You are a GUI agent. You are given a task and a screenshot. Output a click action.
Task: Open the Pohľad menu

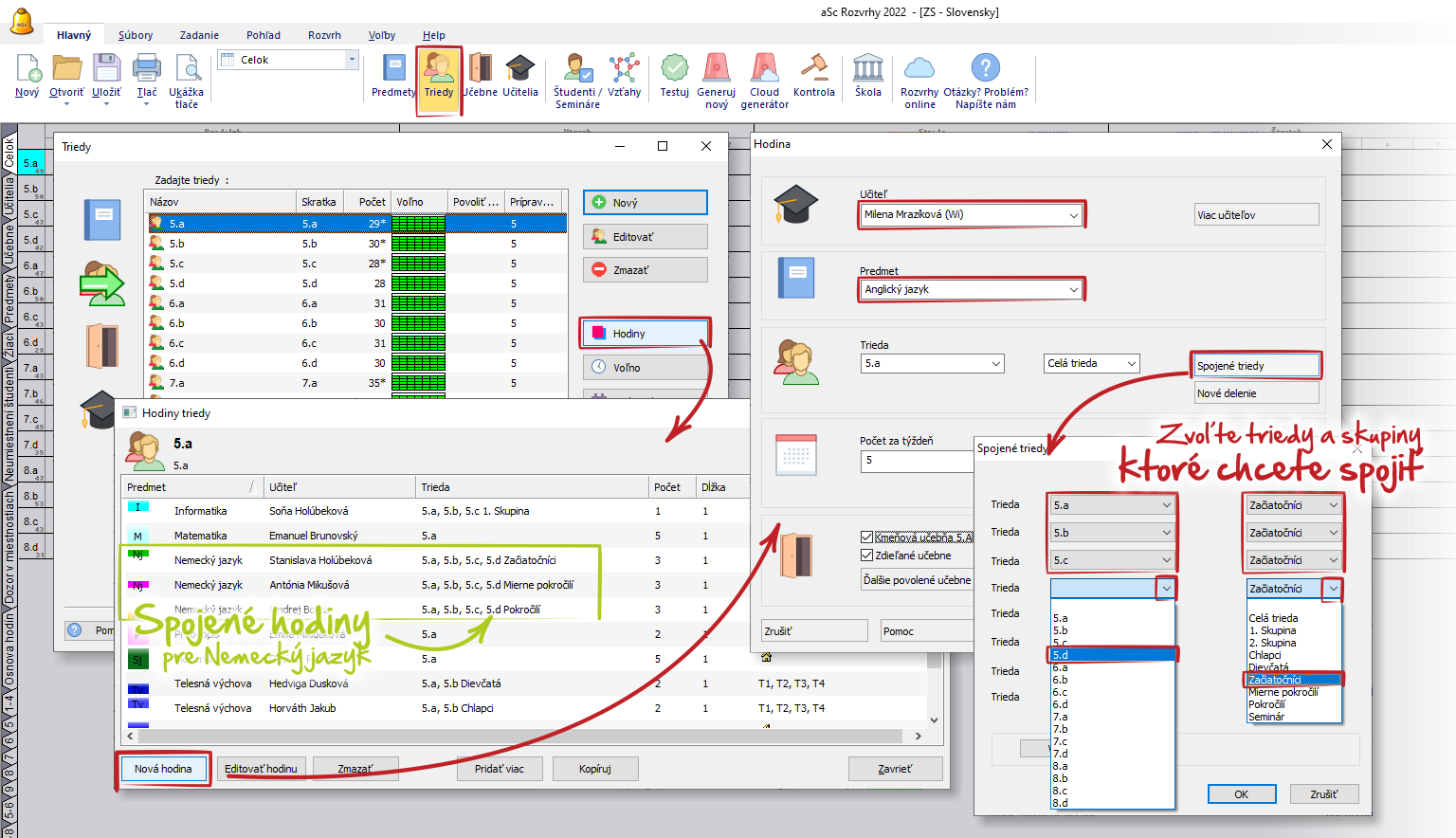(264, 35)
